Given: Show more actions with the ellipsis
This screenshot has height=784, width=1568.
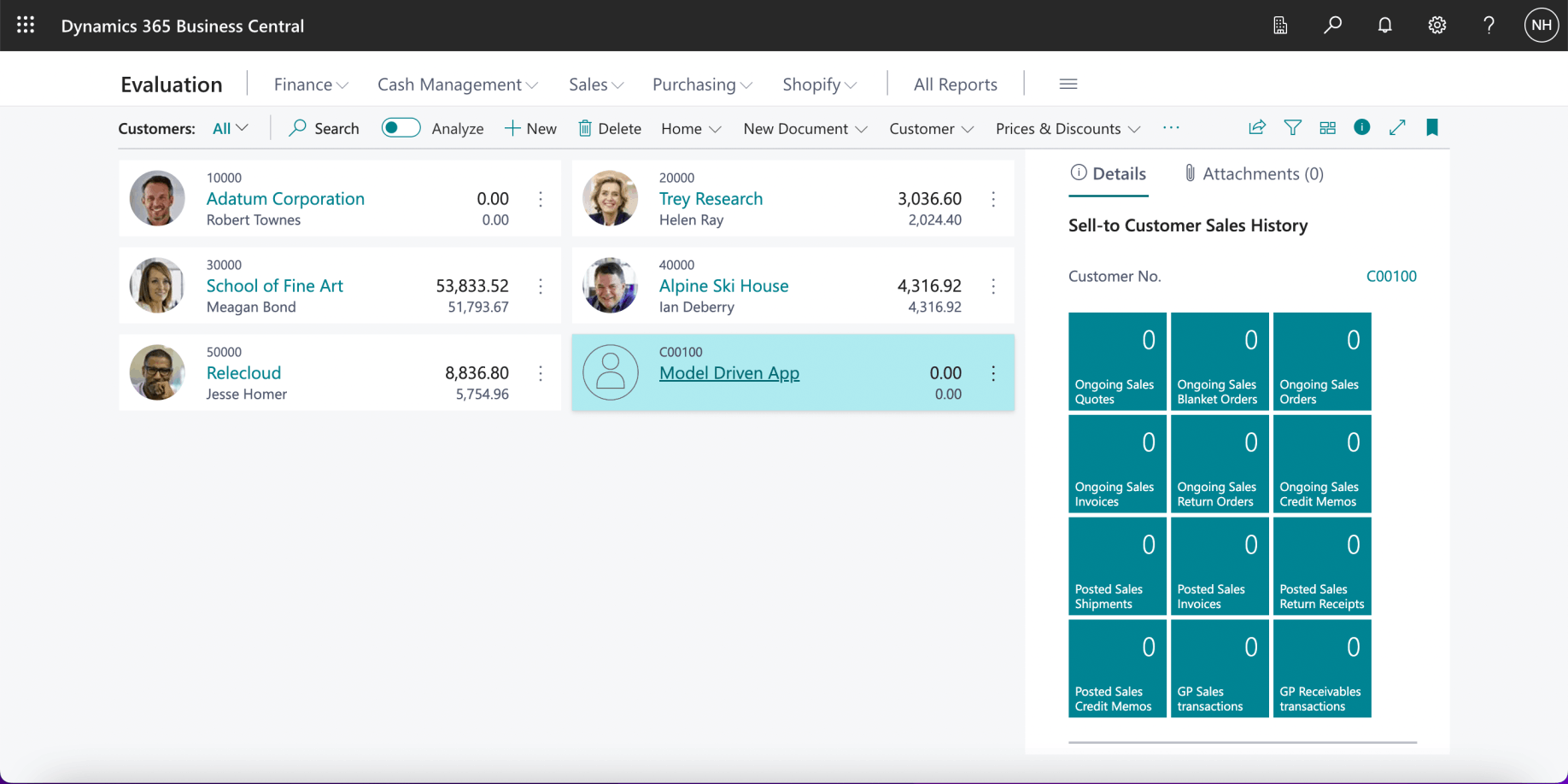Looking at the screenshot, I should coord(1171,128).
